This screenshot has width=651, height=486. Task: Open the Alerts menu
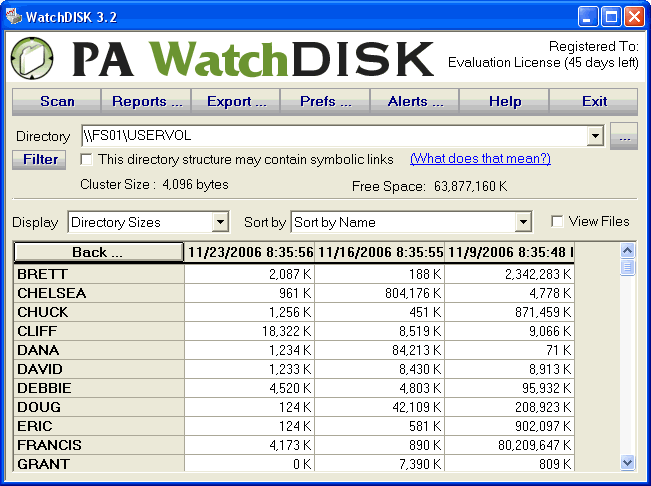click(x=414, y=101)
